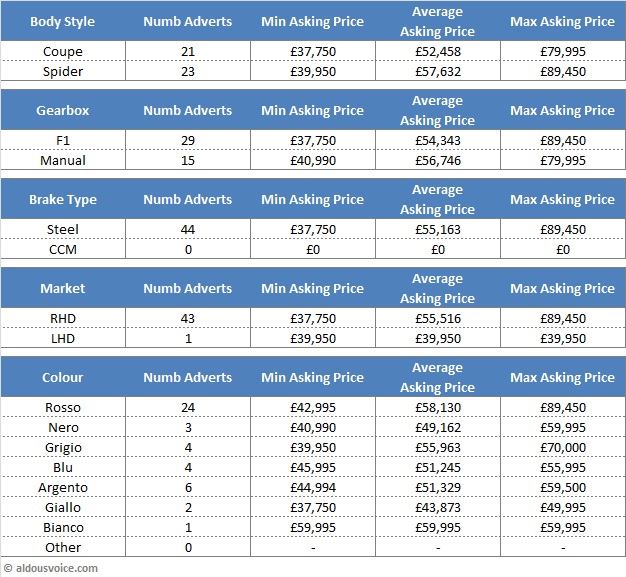Select the Coupe average price £52,458

pos(437,51)
